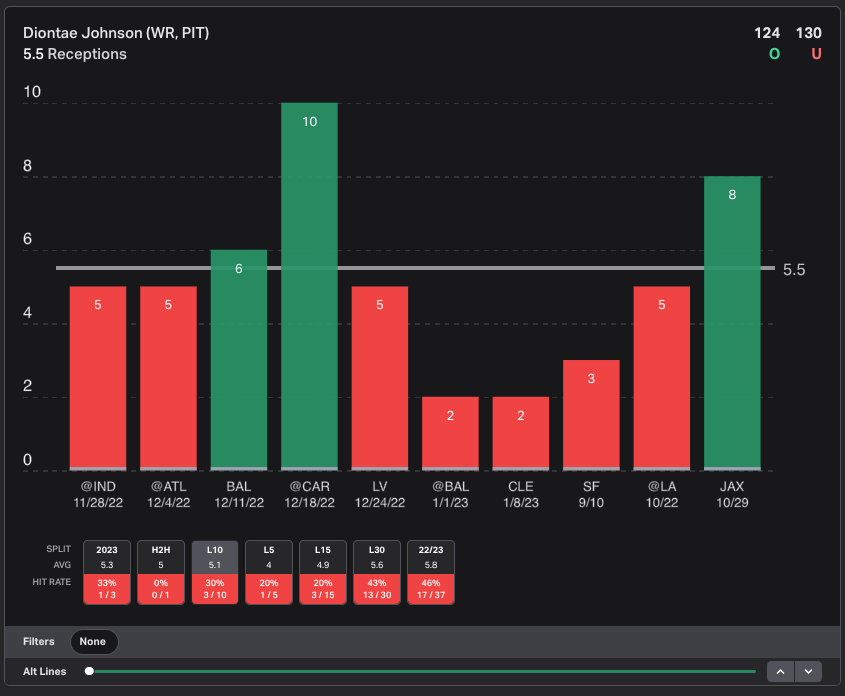This screenshot has height=696, width=845.
Task: Click the @LA 10/22 bar
Action: pos(662,378)
